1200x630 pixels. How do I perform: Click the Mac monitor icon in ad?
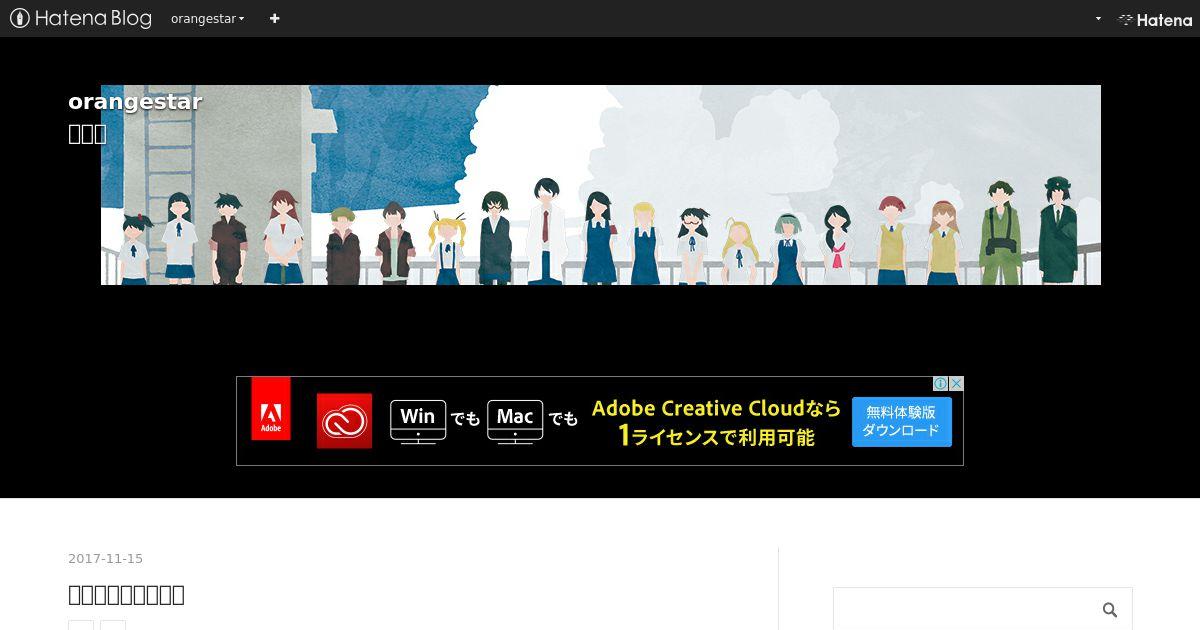coord(515,421)
